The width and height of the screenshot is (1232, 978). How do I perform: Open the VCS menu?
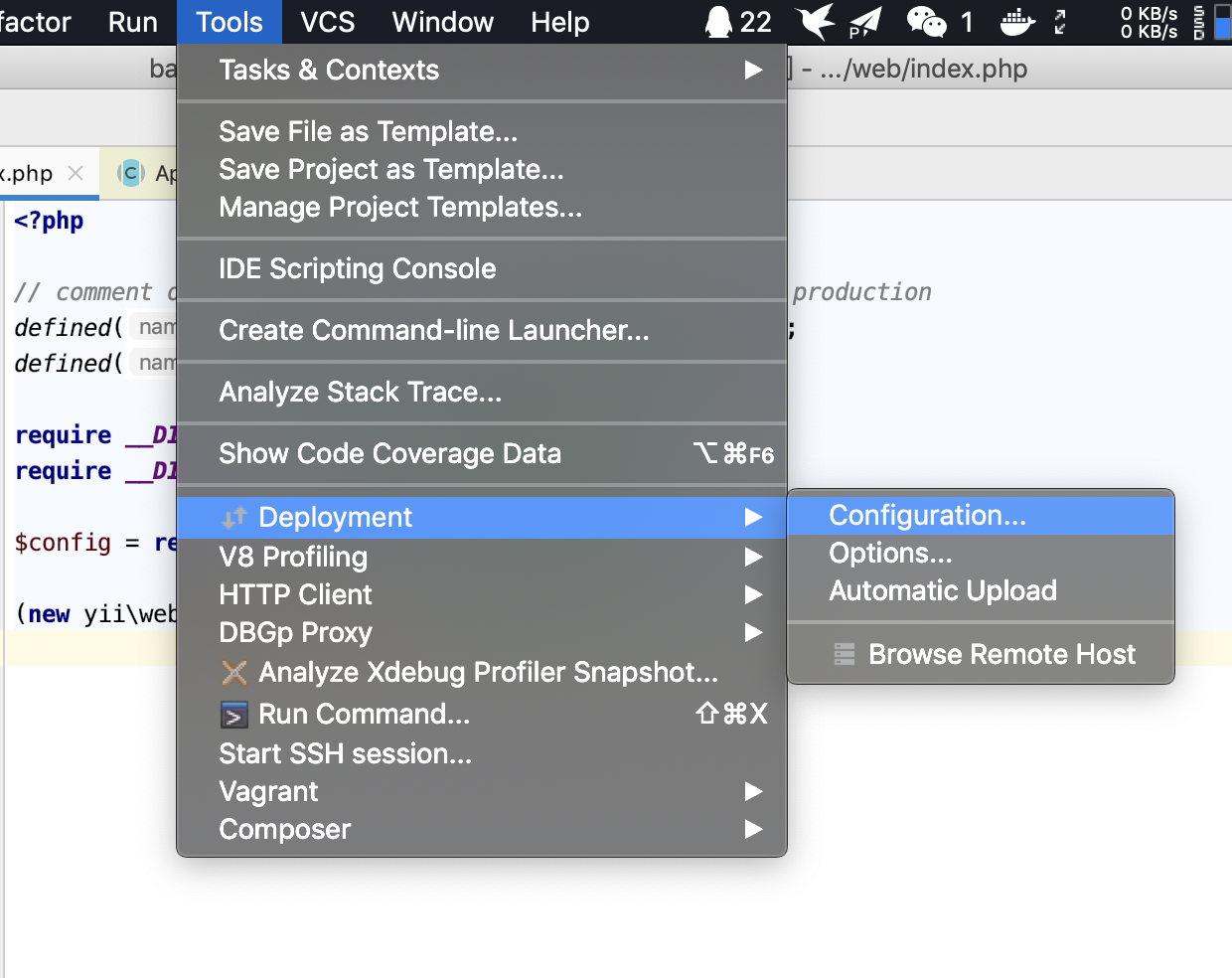coord(328,22)
